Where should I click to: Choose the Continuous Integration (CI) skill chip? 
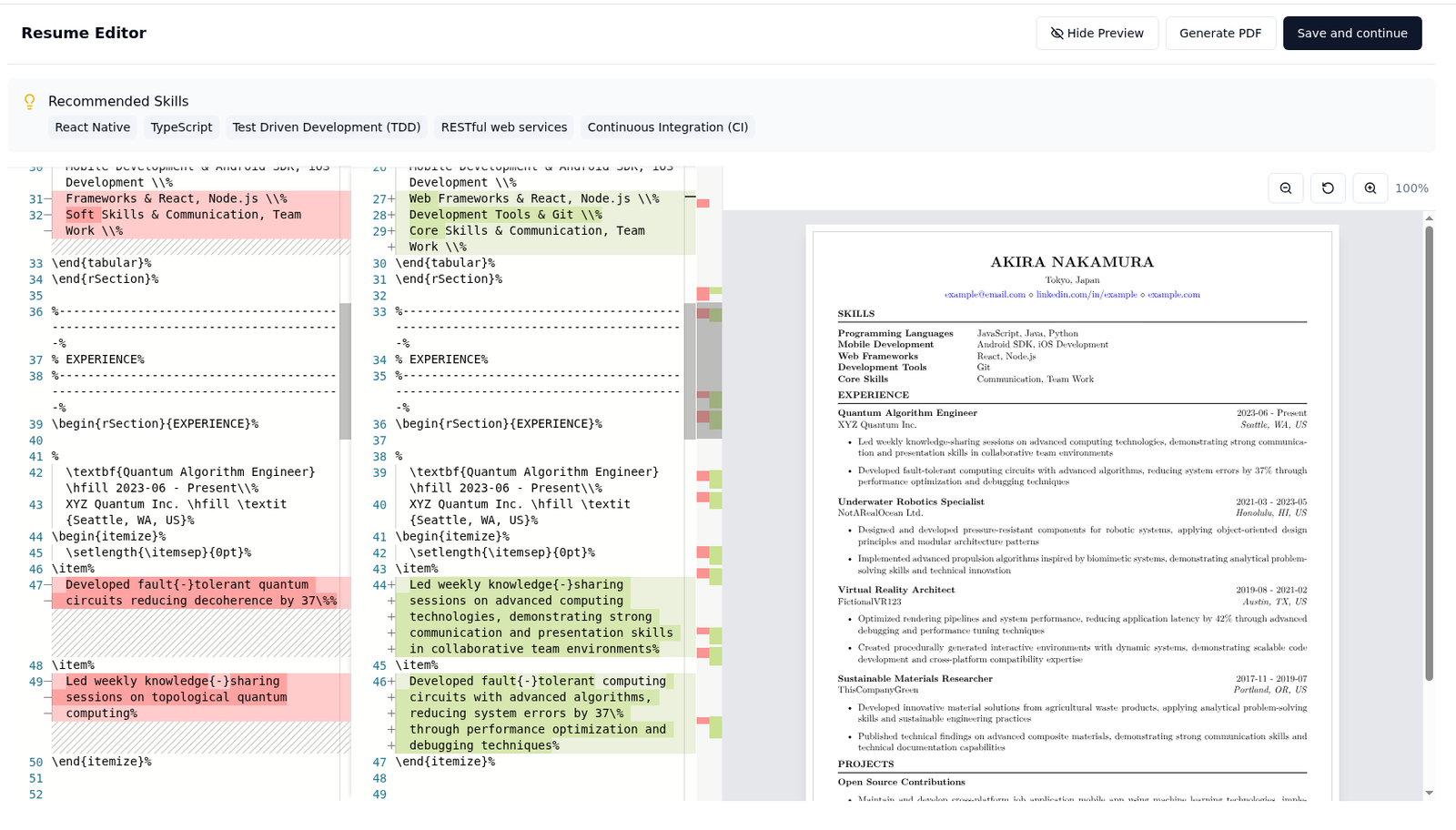click(x=667, y=127)
